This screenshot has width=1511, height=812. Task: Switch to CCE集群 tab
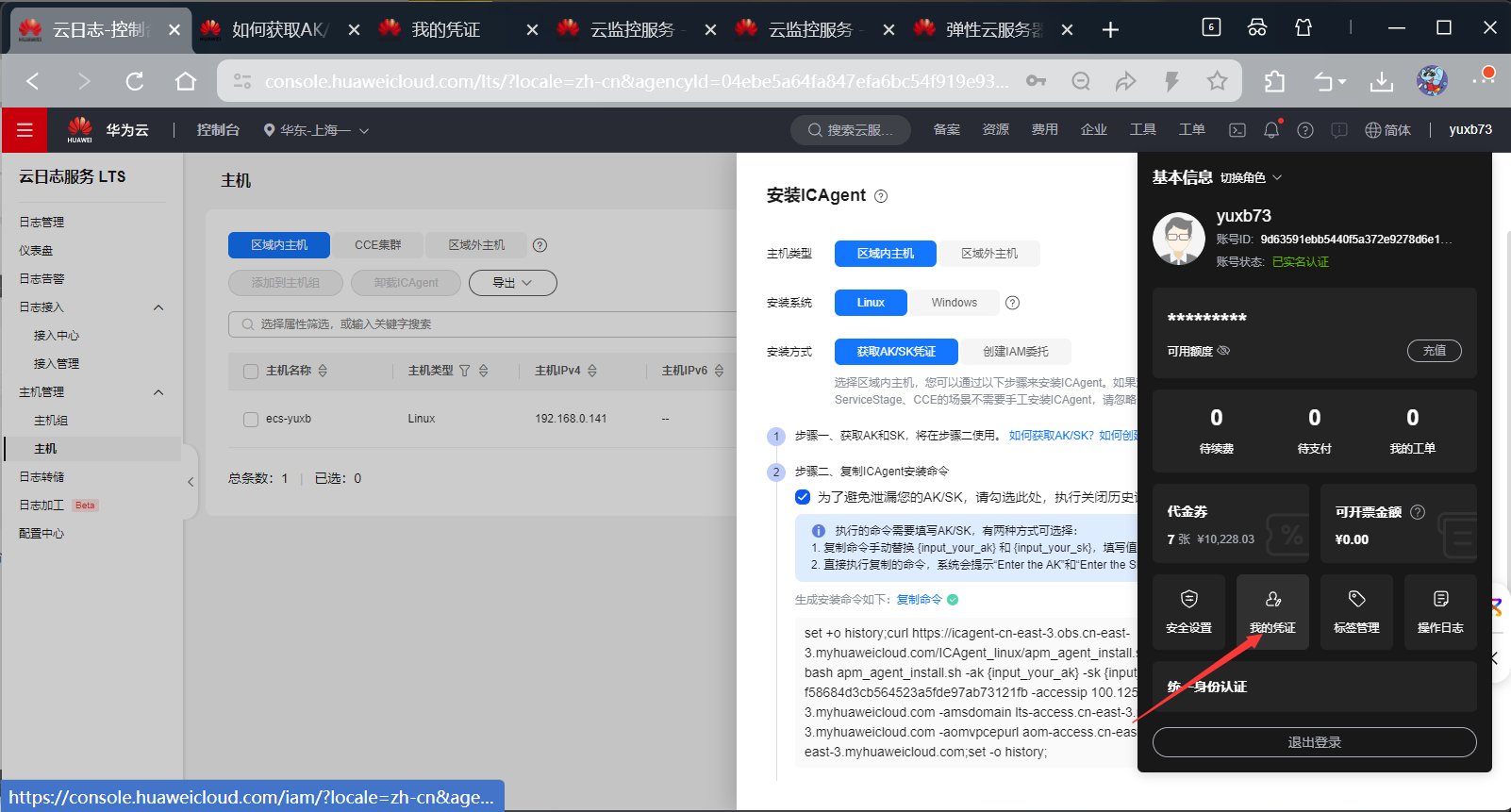(x=377, y=245)
